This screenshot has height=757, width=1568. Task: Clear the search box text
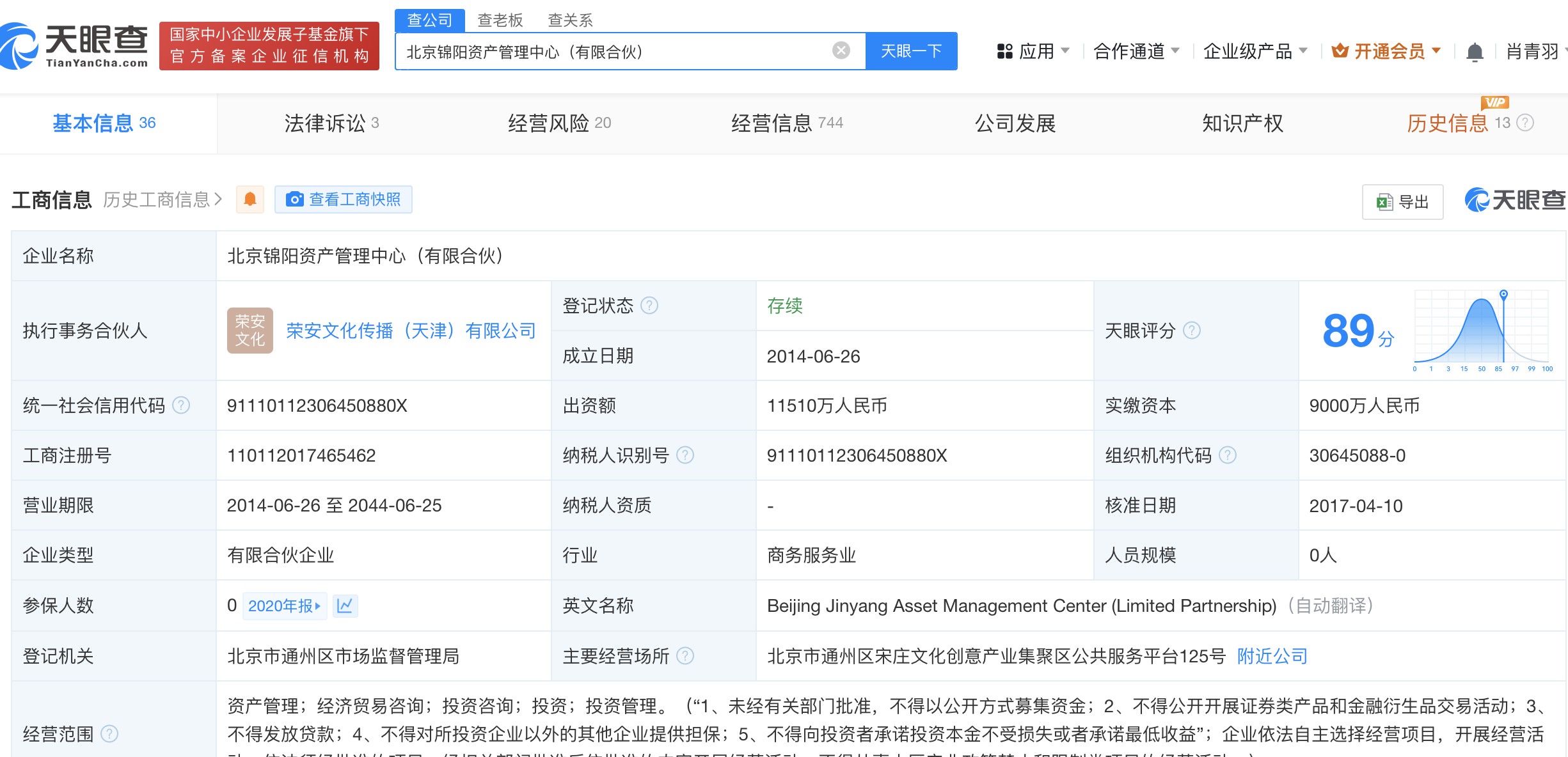click(841, 51)
